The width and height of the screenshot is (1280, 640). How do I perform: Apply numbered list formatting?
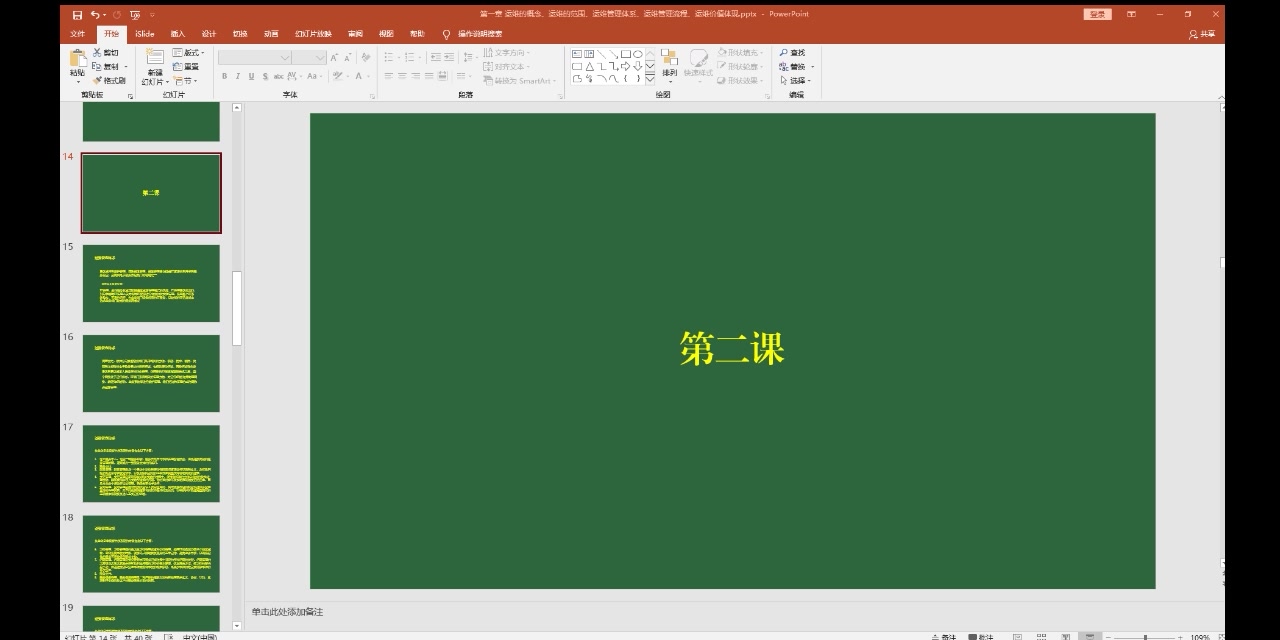(x=410, y=58)
